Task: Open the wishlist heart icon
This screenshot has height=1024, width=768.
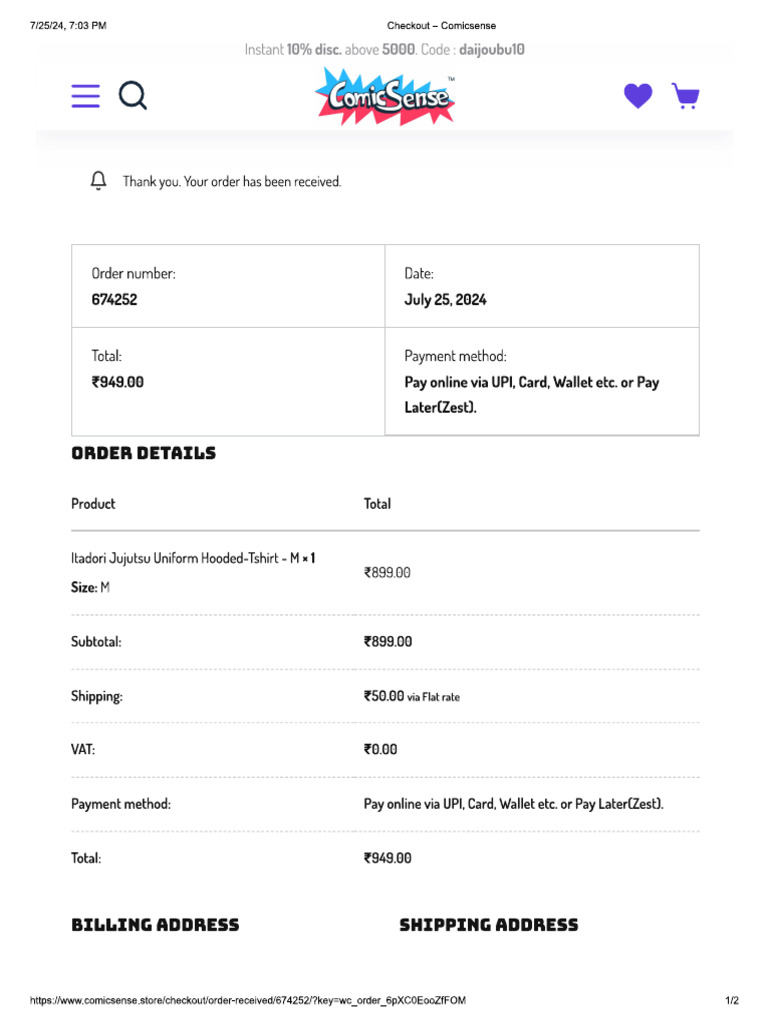Action: click(638, 96)
